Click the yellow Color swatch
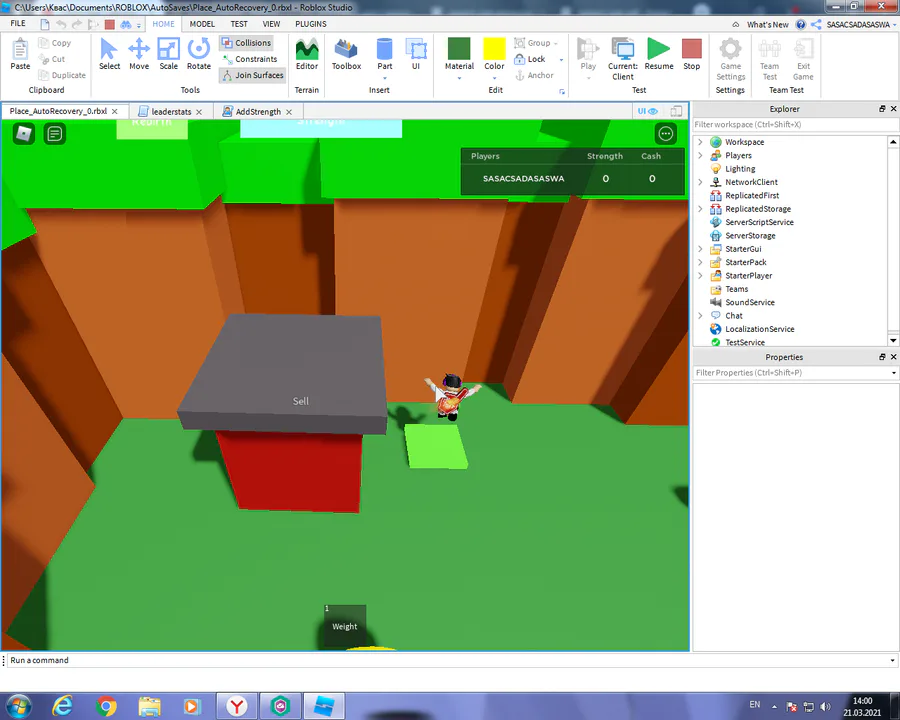The width and height of the screenshot is (900, 720). click(494, 48)
